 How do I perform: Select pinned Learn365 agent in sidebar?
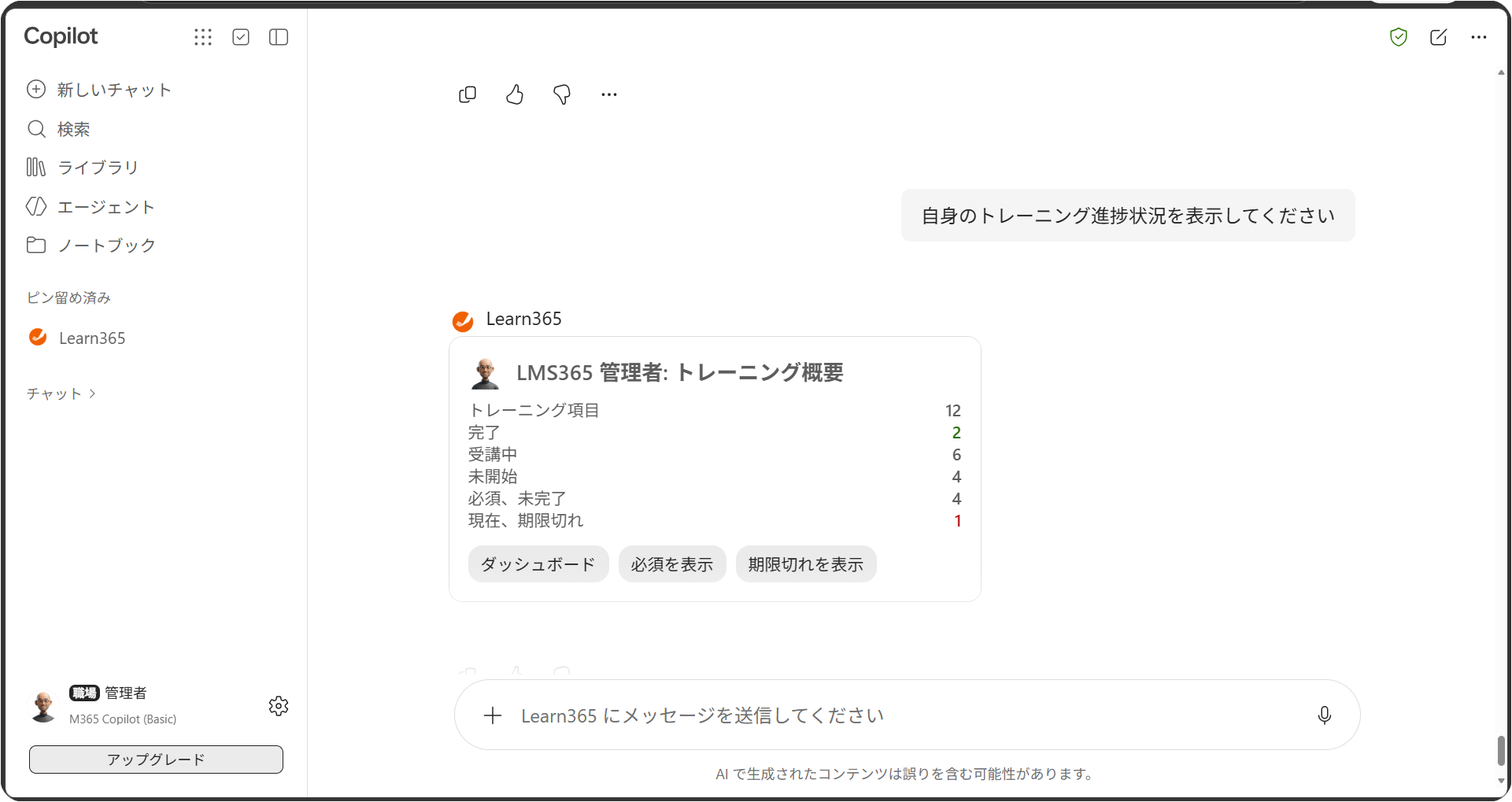coord(77,338)
